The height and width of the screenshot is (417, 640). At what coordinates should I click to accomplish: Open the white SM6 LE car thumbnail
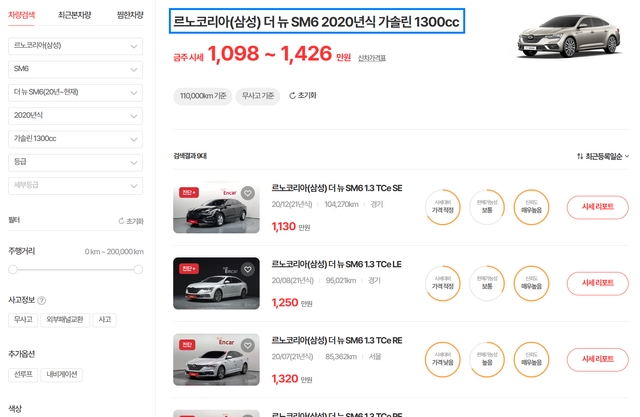(x=216, y=283)
